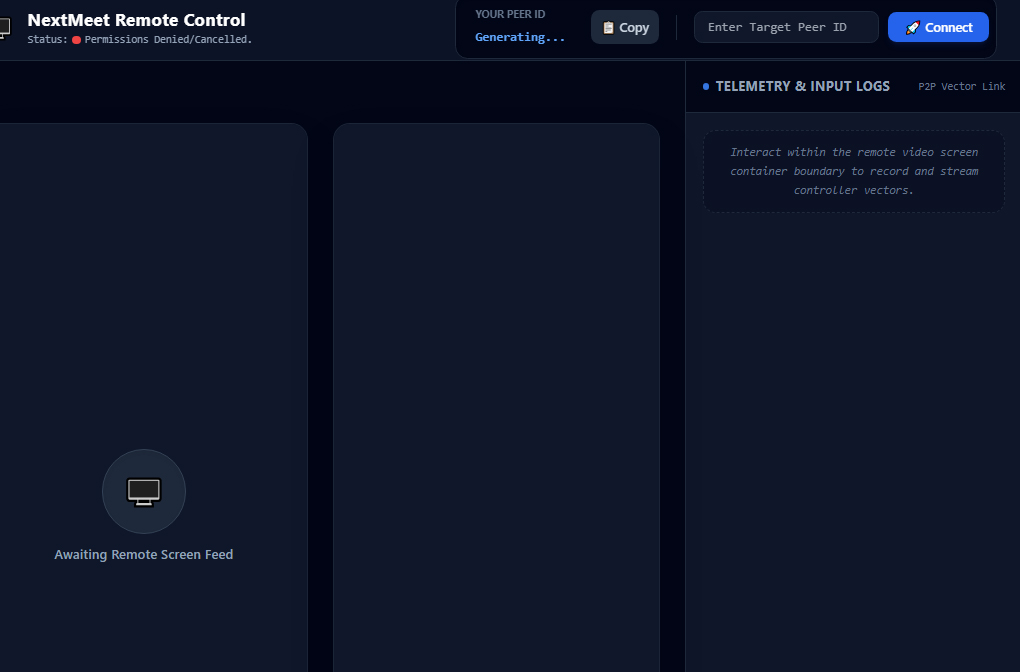Click the blue dot beside Telemetry & Input Logs
1020x672 pixels.
tap(706, 87)
